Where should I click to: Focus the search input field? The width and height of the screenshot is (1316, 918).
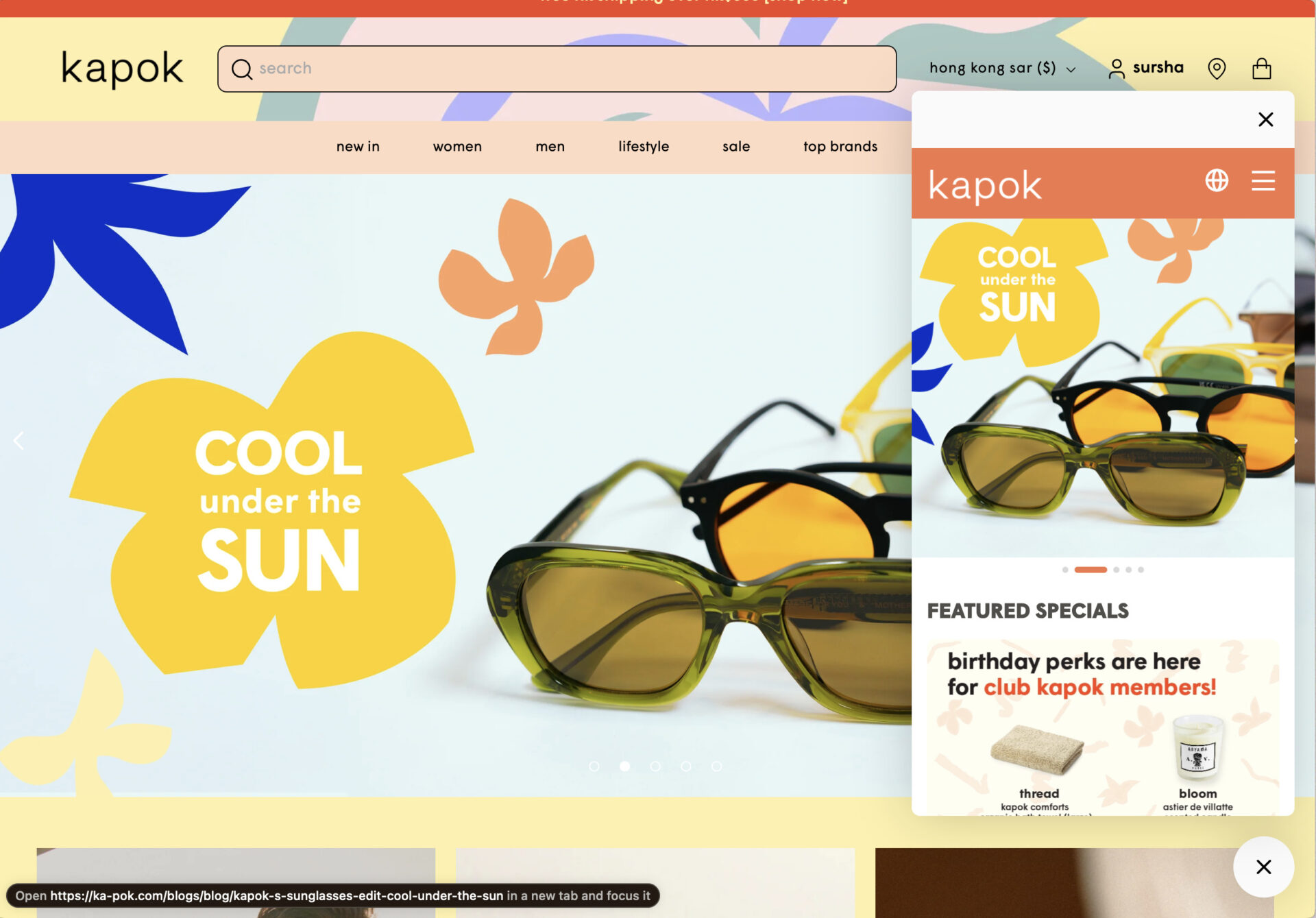pyautogui.click(x=569, y=69)
